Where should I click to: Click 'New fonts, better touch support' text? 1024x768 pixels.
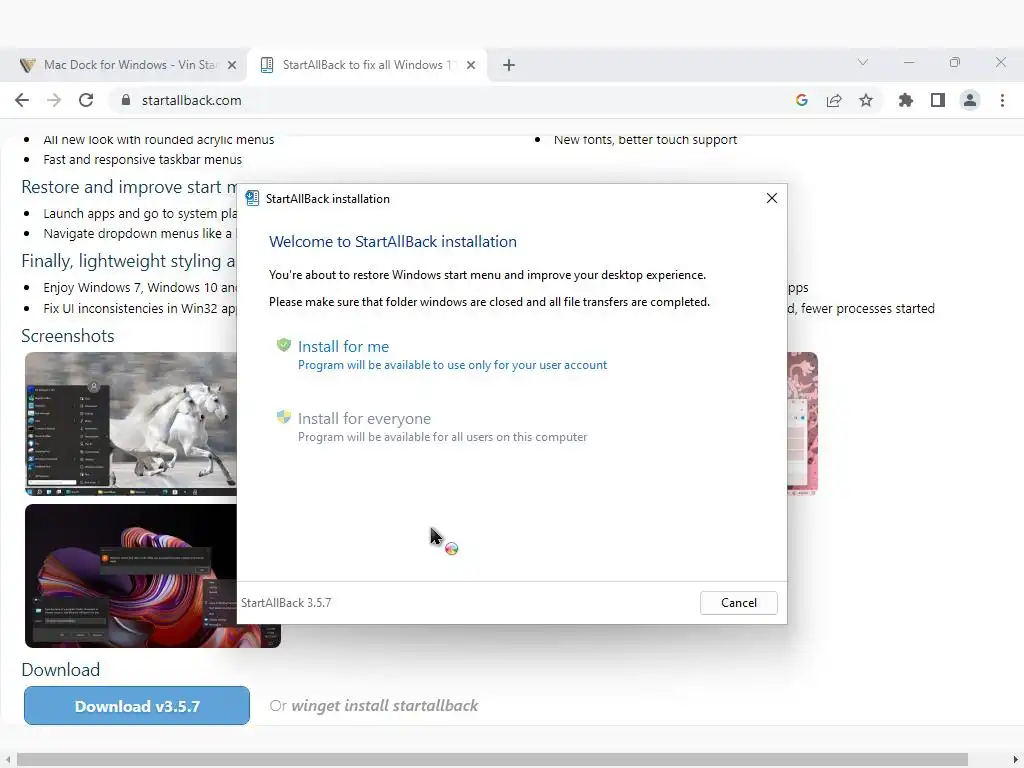pos(645,140)
